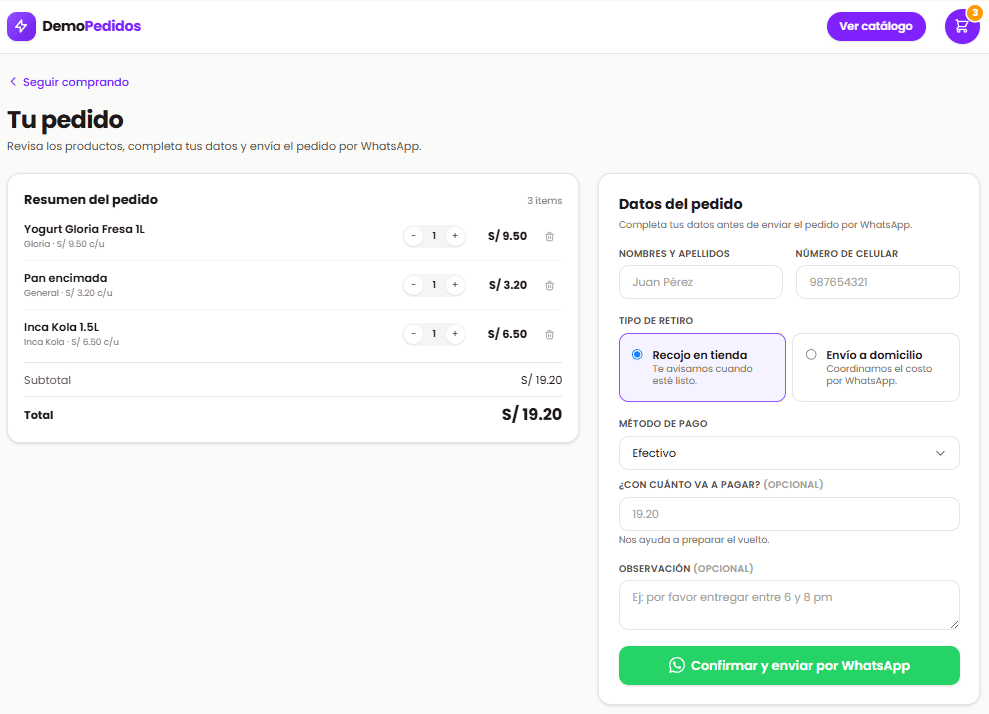Click the Datos del pedido heading

(681, 204)
